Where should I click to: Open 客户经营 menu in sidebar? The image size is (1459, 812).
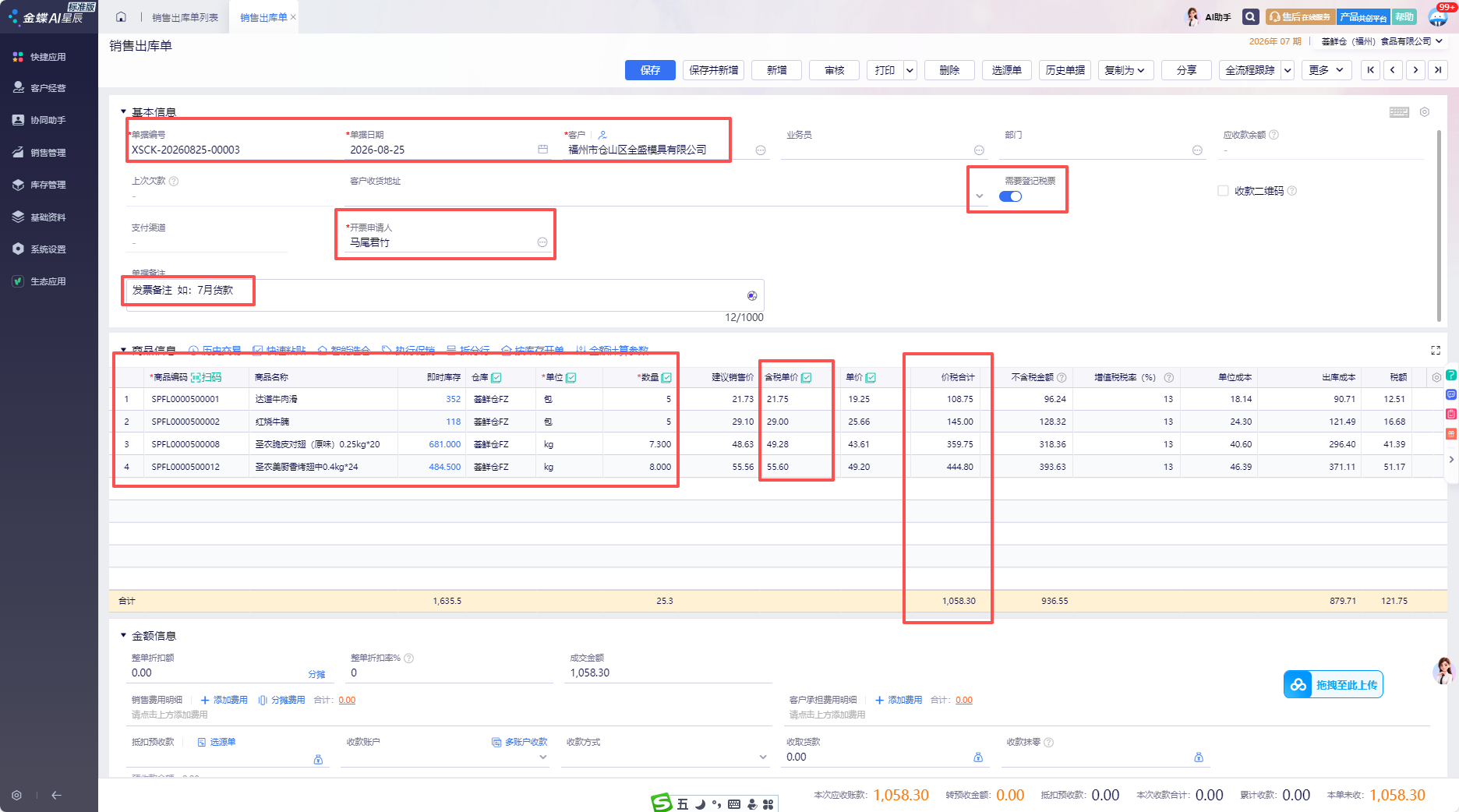[49, 88]
